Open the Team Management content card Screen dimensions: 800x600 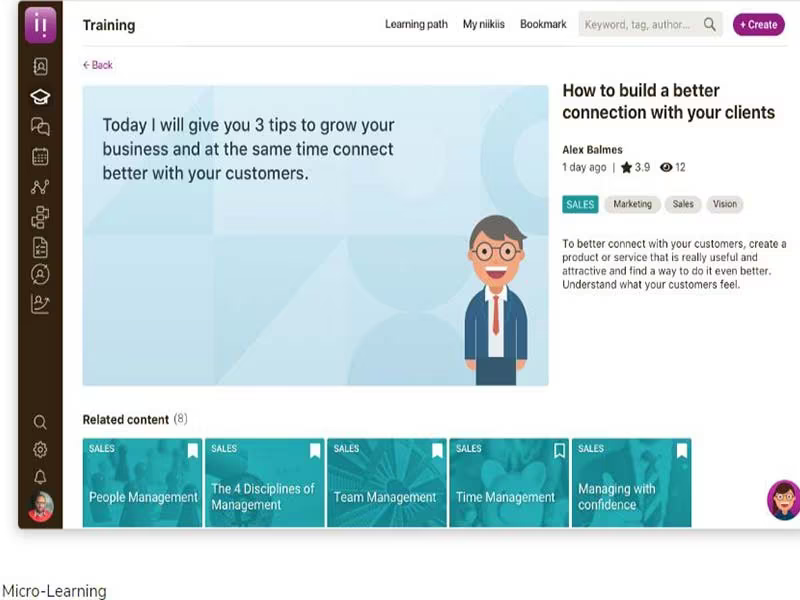click(387, 483)
